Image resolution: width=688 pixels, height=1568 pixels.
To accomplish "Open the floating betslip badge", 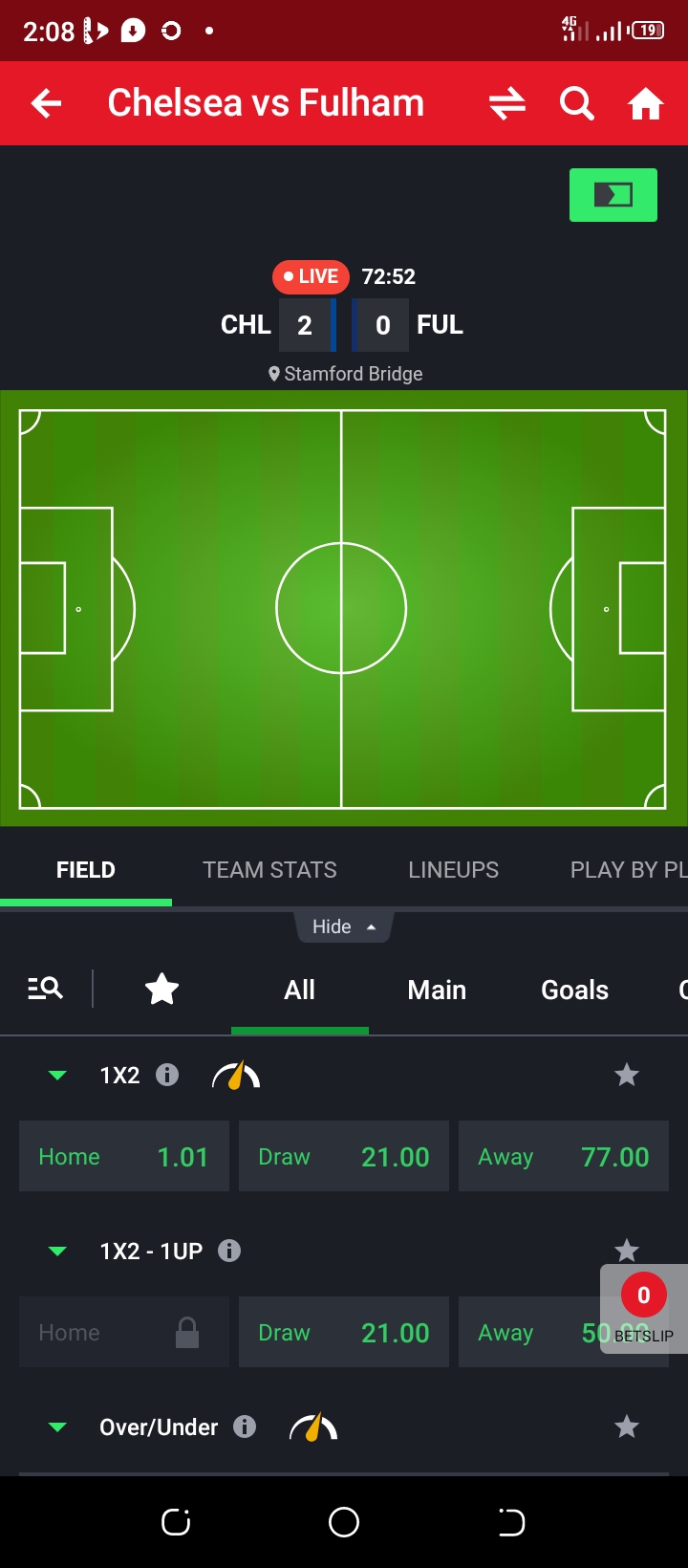I will [x=643, y=1308].
